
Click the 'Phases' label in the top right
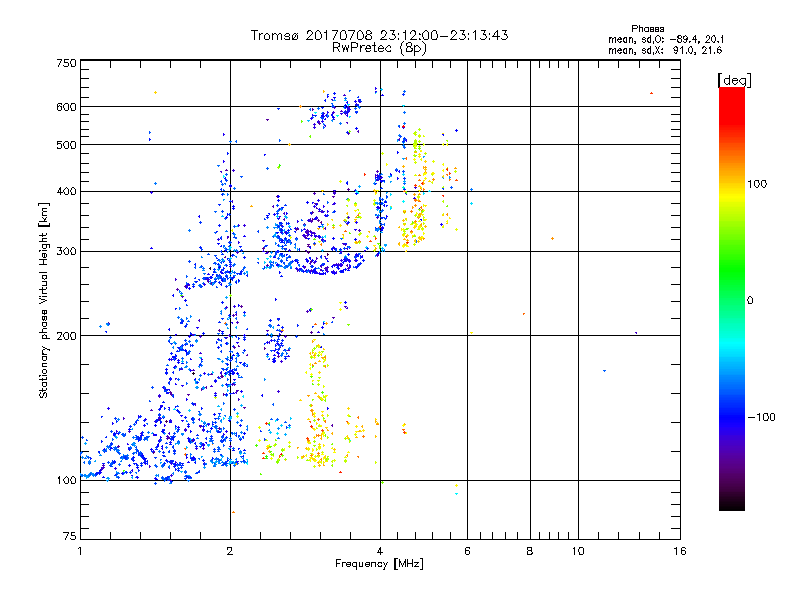point(647,29)
